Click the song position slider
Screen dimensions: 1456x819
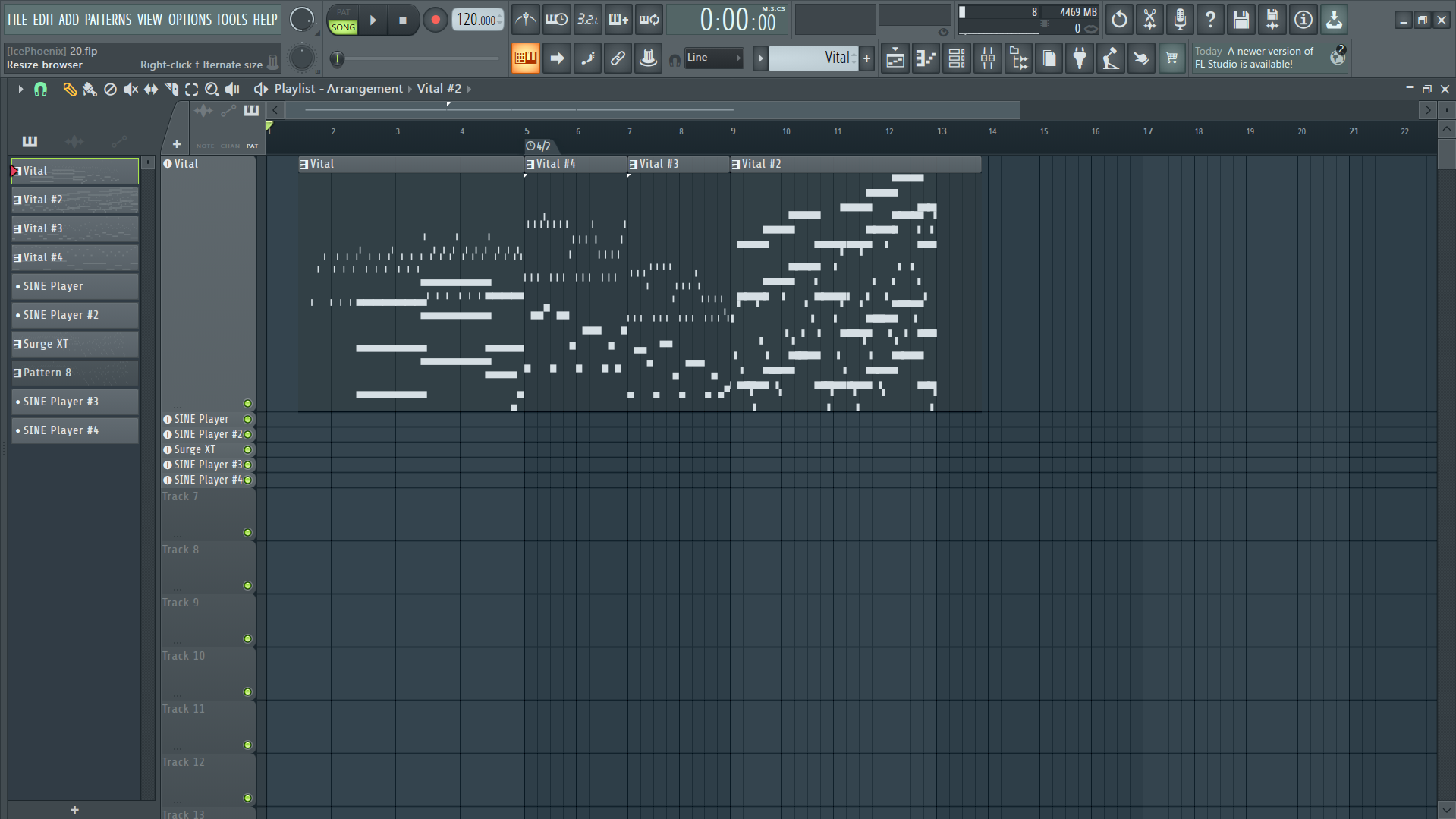415,58
